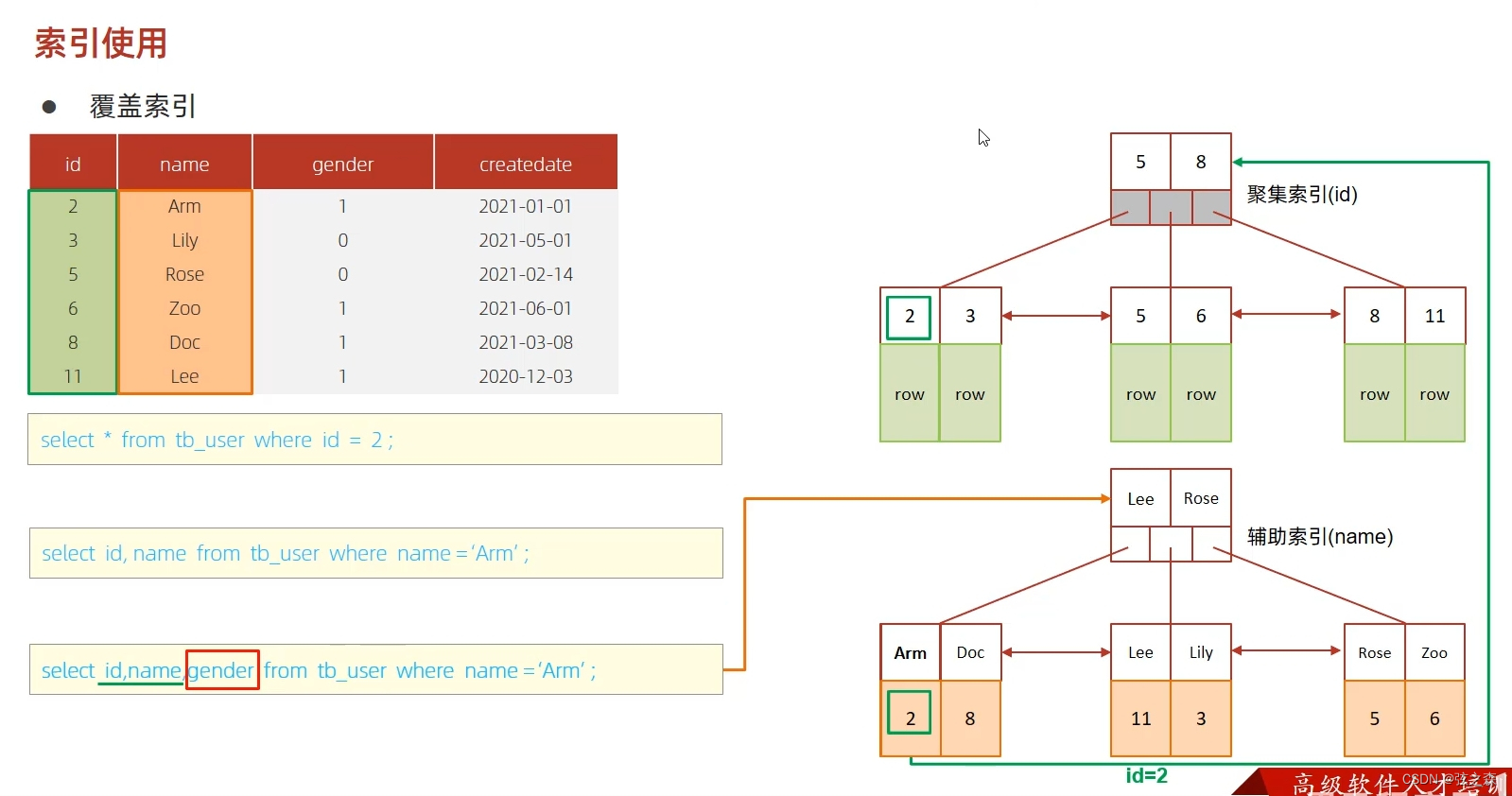
Task: Click the bullet heading 覆盖索引
Action: click(x=143, y=106)
